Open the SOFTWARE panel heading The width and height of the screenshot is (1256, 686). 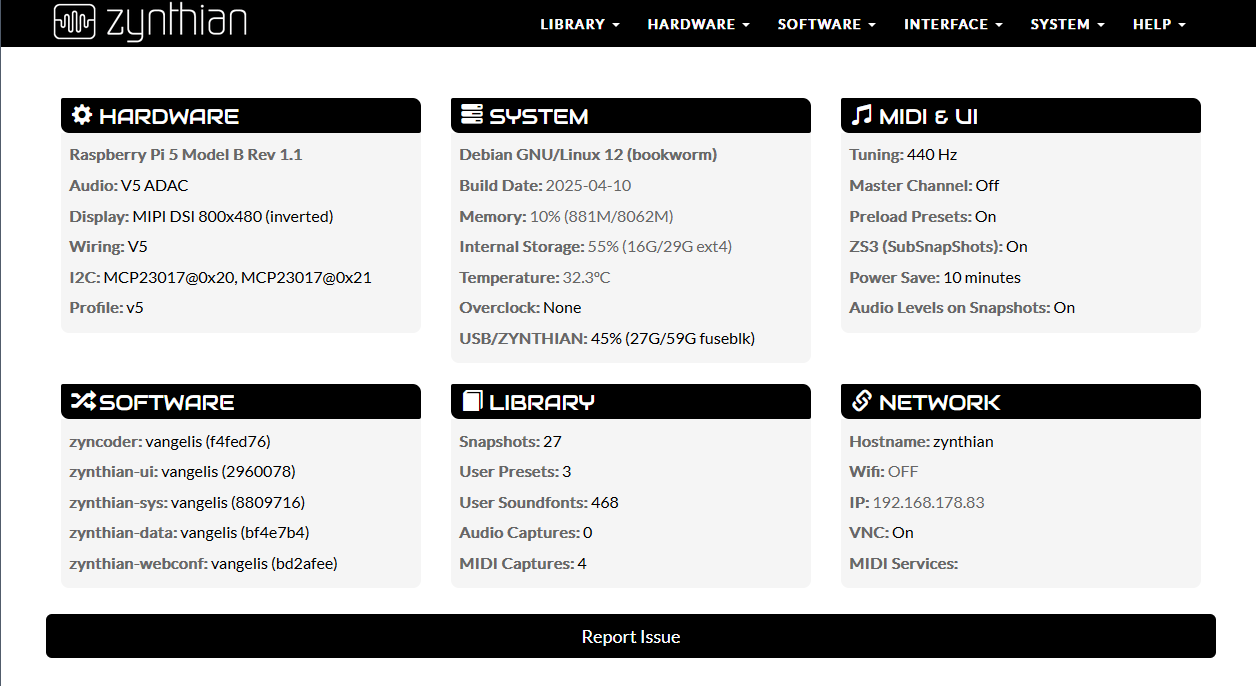[x=241, y=401]
